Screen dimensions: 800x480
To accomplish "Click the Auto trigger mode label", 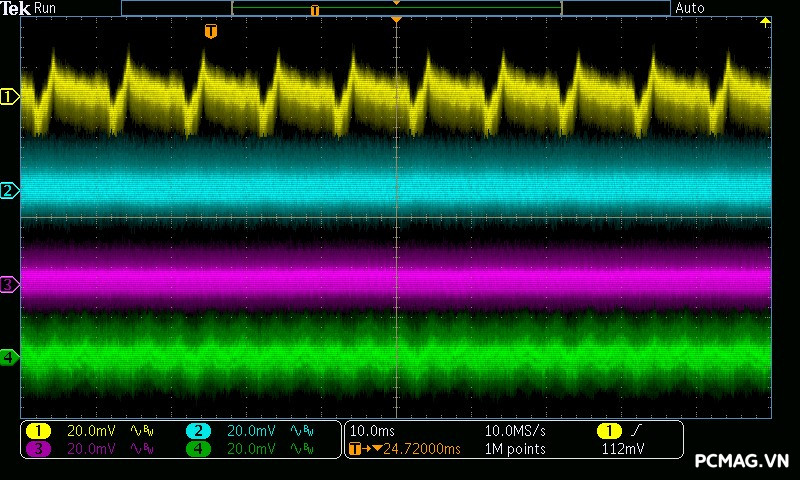I will 690,8.
